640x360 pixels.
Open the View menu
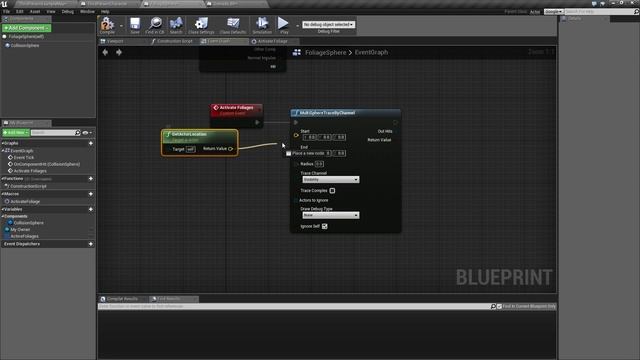point(51,11)
